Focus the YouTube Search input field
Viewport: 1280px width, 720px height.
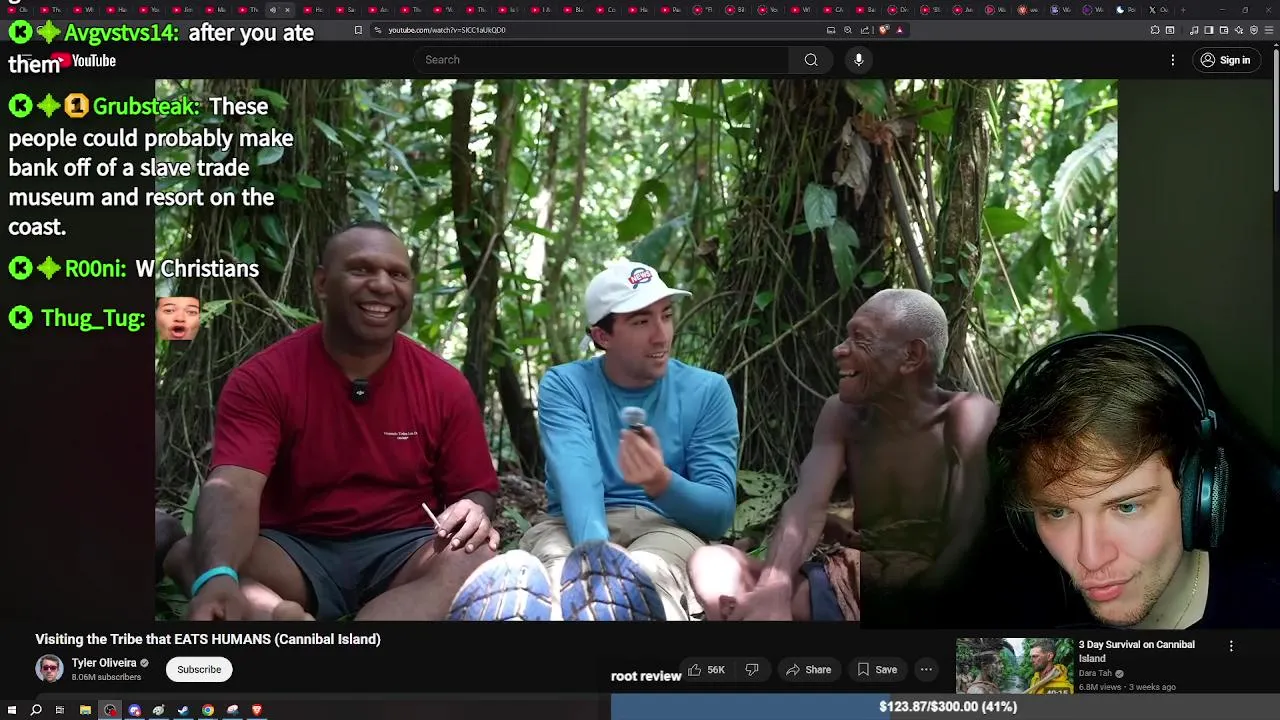point(600,60)
